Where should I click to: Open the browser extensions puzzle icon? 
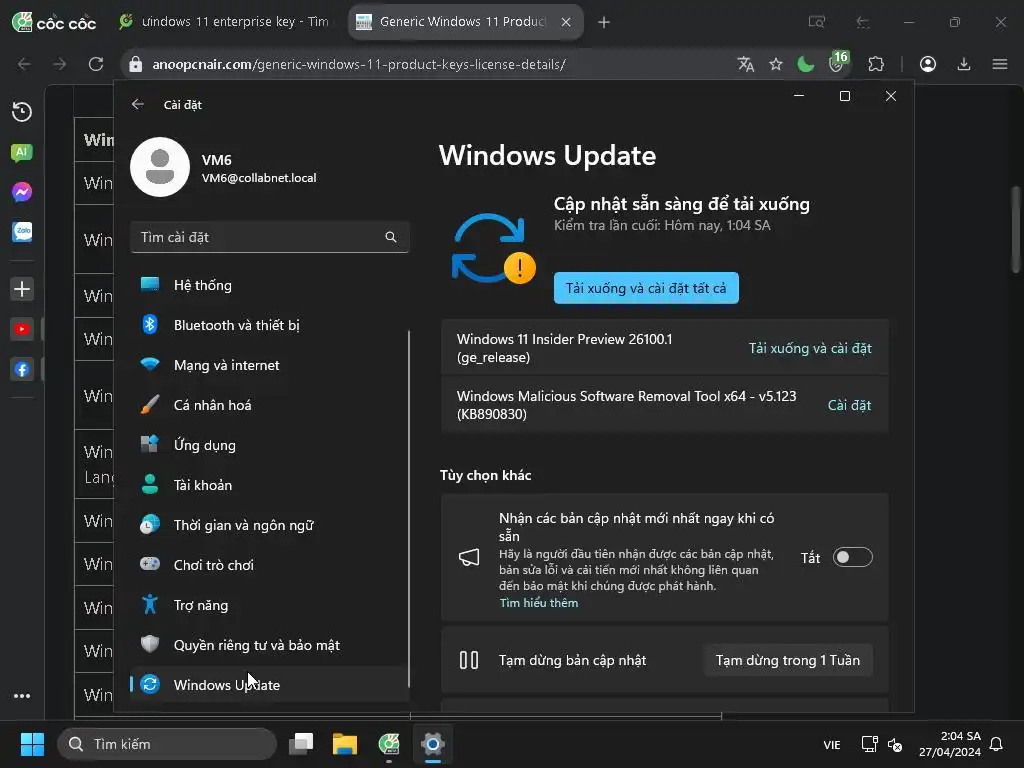[876, 64]
